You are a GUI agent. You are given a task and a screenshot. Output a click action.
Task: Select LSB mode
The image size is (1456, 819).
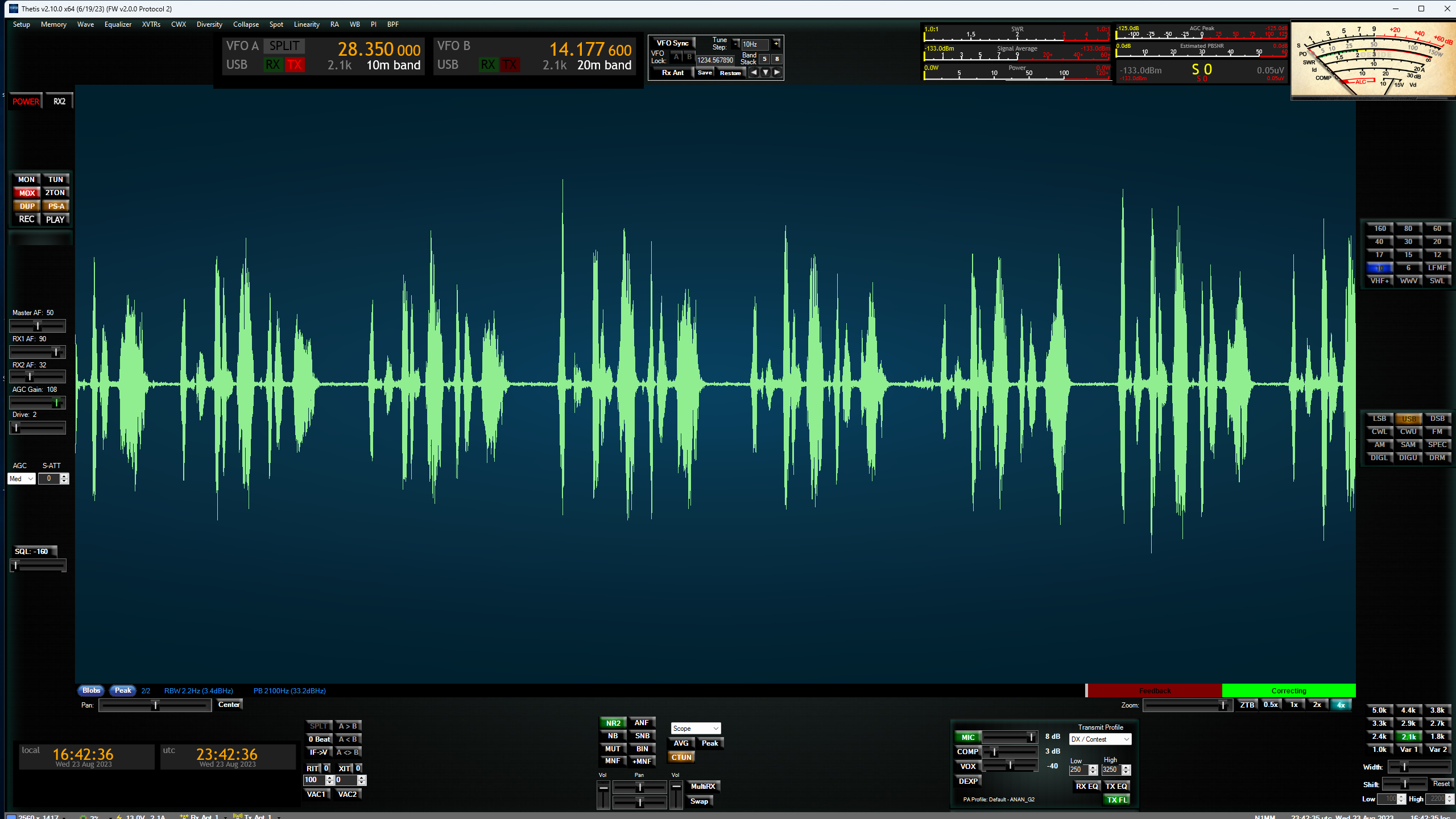[x=1379, y=419]
